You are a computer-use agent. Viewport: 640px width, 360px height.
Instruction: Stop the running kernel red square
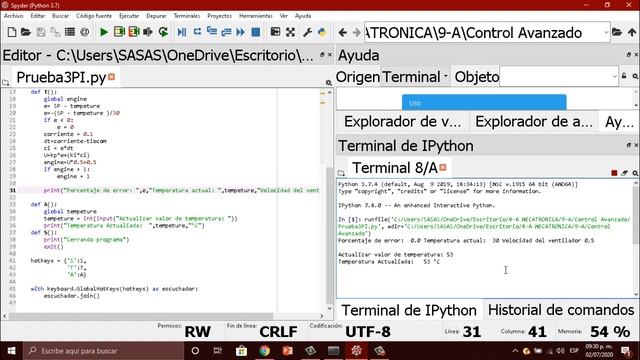click(614, 173)
